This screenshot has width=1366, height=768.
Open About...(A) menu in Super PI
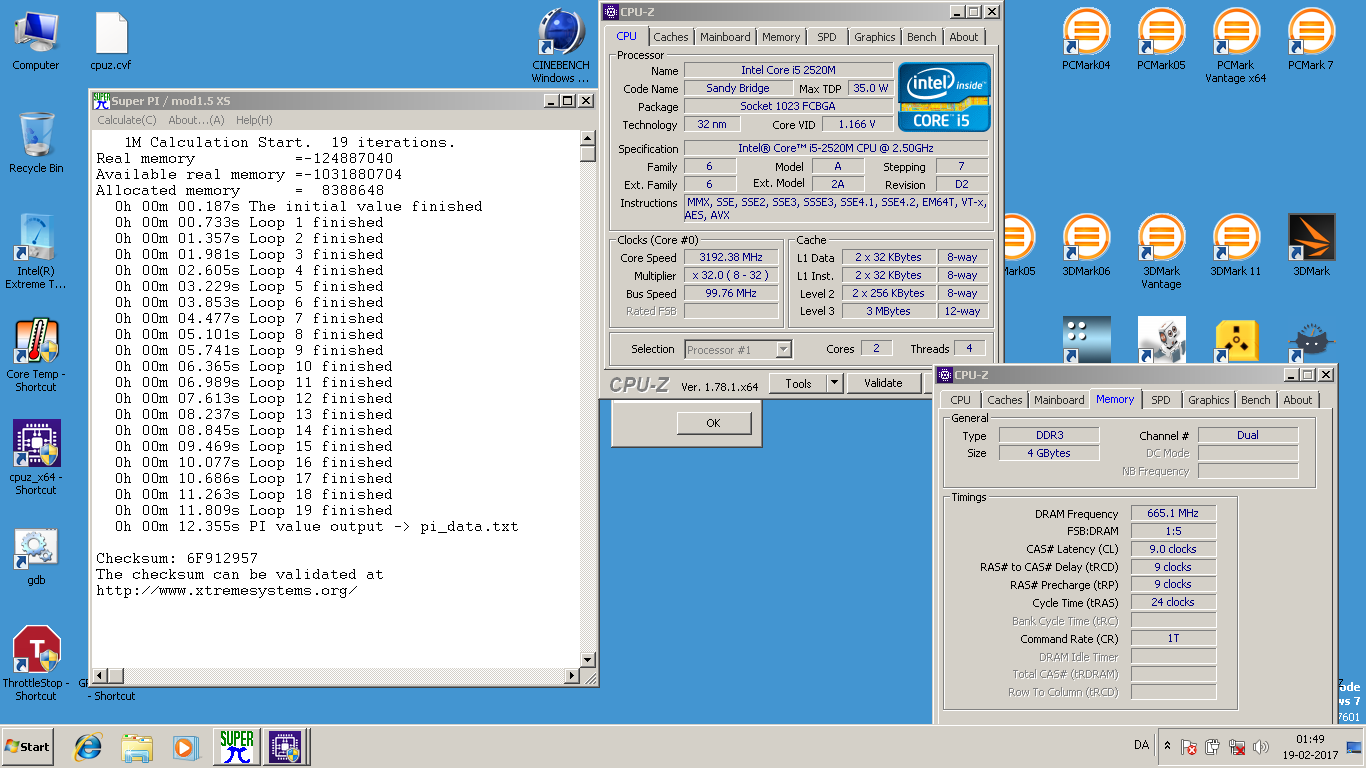click(196, 120)
